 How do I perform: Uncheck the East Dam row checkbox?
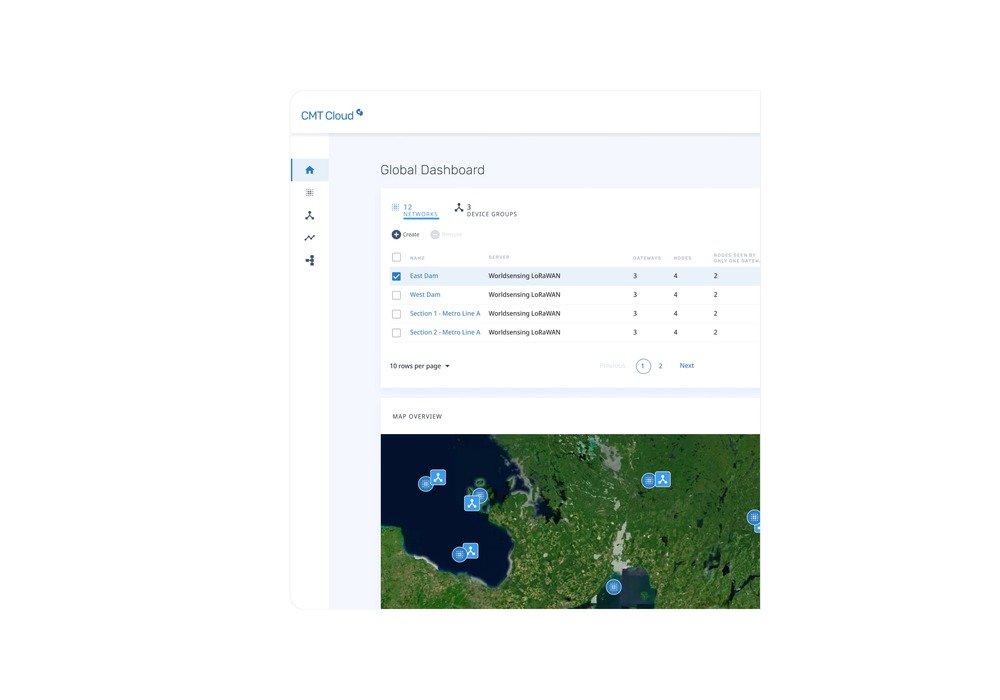[x=396, y=276]
